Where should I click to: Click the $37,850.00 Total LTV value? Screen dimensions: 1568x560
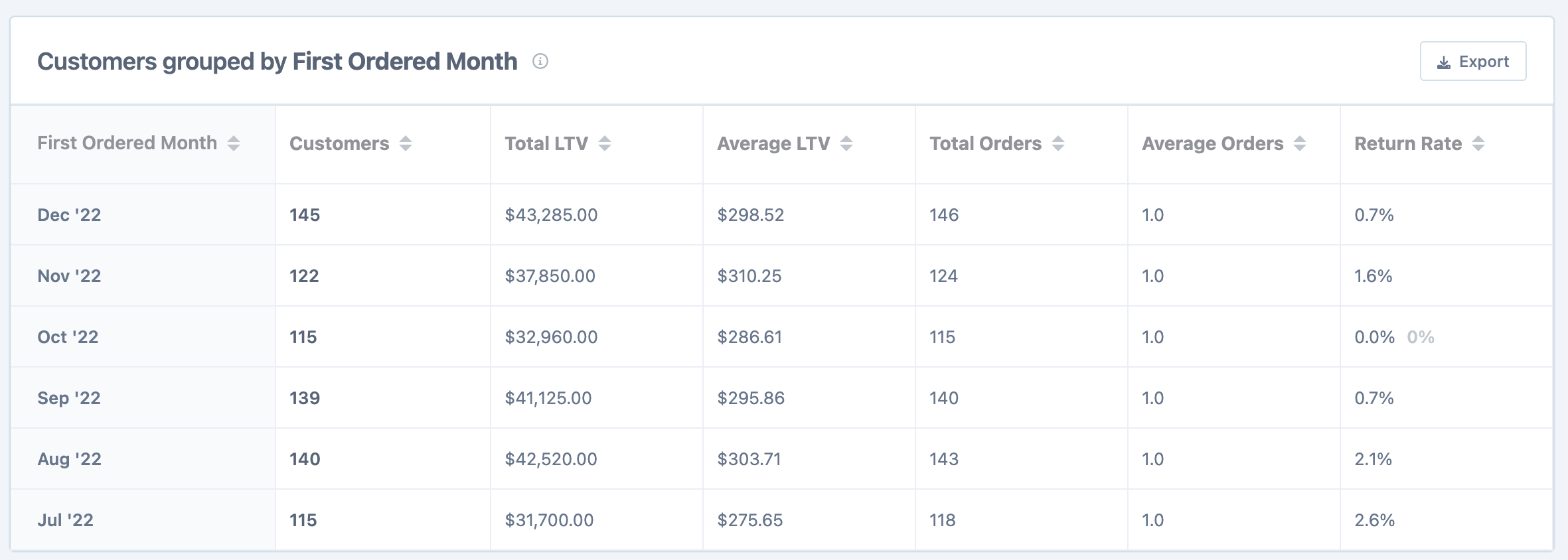coord(550,276)
